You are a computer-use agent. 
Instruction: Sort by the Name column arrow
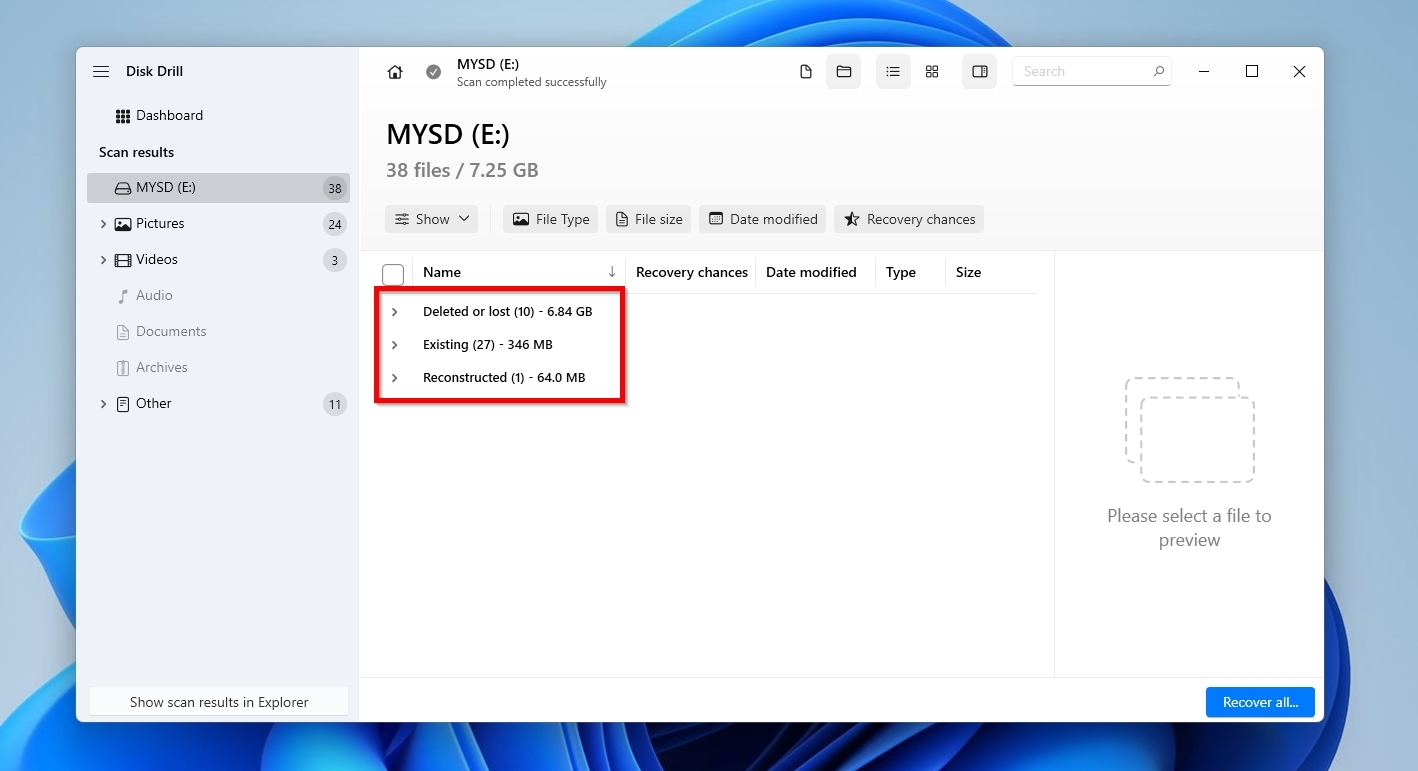point(612,272)
